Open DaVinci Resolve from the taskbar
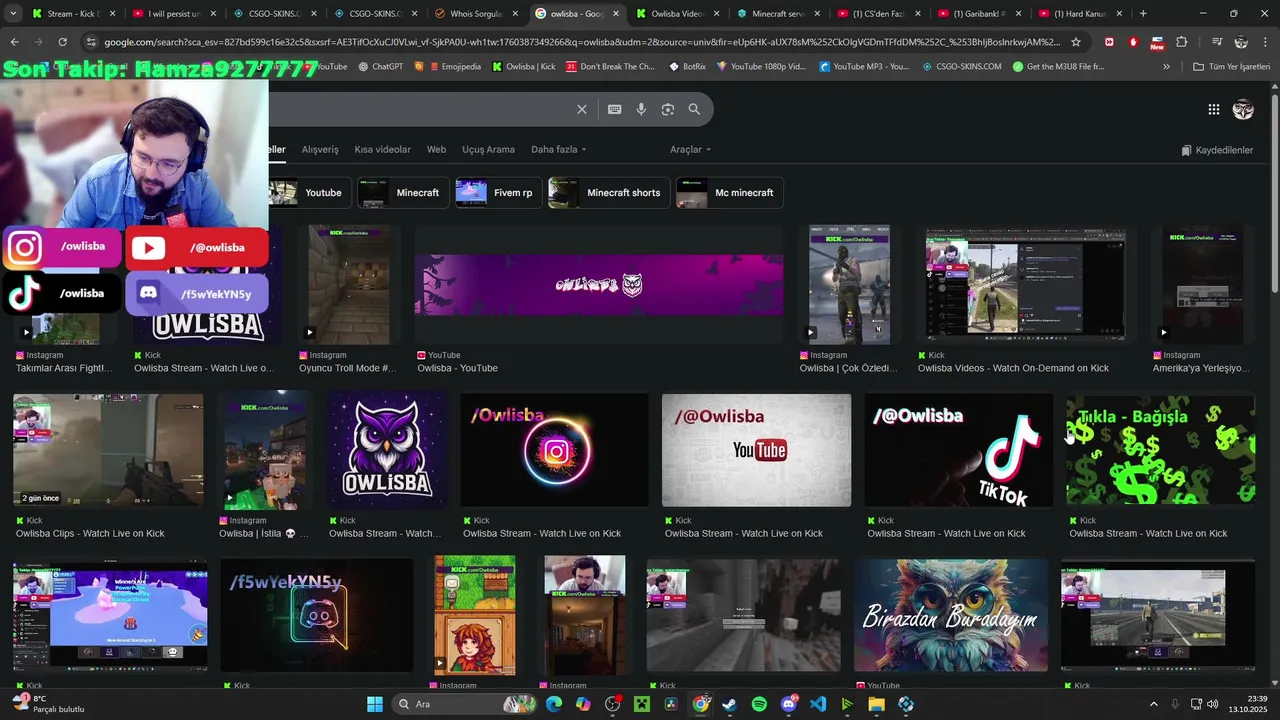The image size is (1280, 720). (x=670, y=704)
